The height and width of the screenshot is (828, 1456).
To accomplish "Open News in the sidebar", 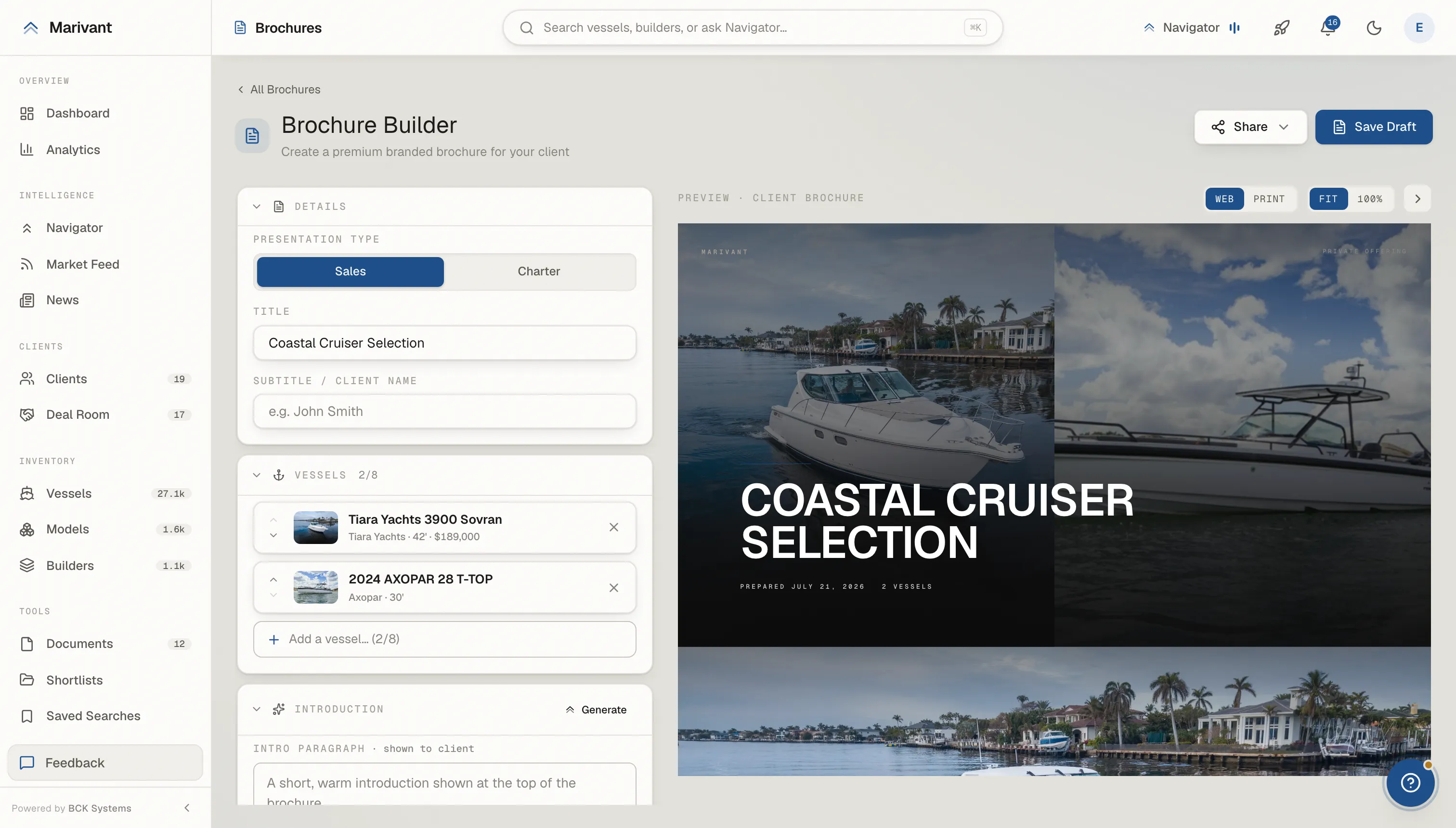I will point(105,300).
